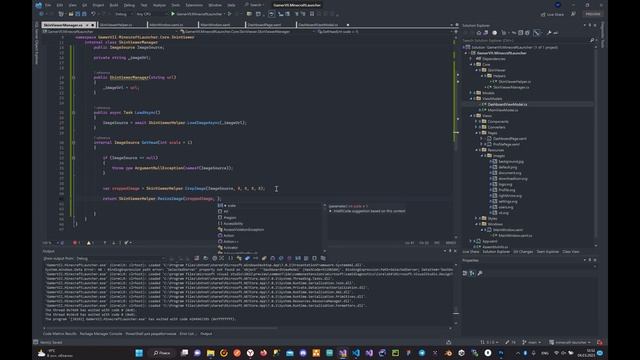Click the Save All toolbar icon
This screenshot has width=640, height=360.
tap(84, 14)
